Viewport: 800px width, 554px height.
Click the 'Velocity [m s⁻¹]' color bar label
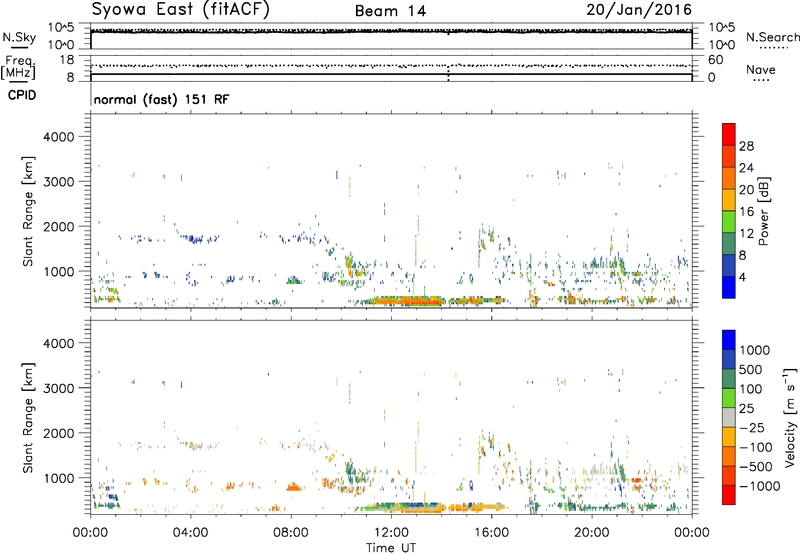tap(790, 417)
